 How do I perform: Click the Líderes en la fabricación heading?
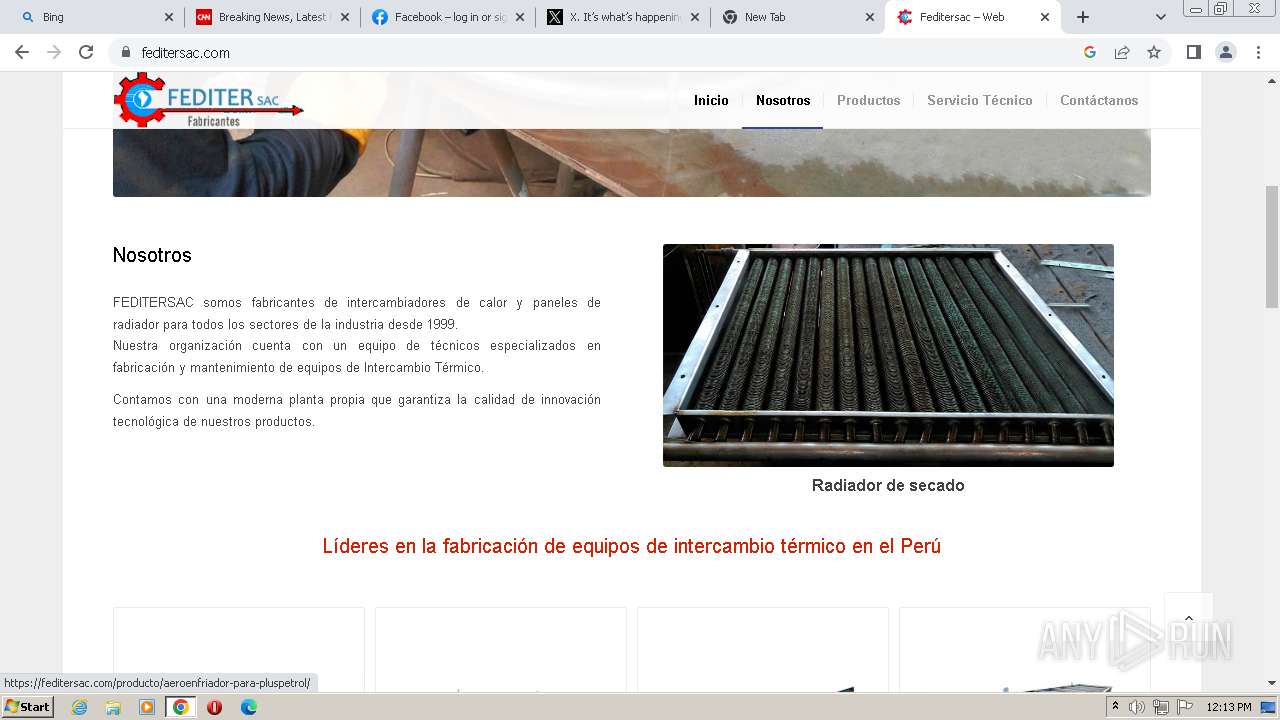point(632,546)
